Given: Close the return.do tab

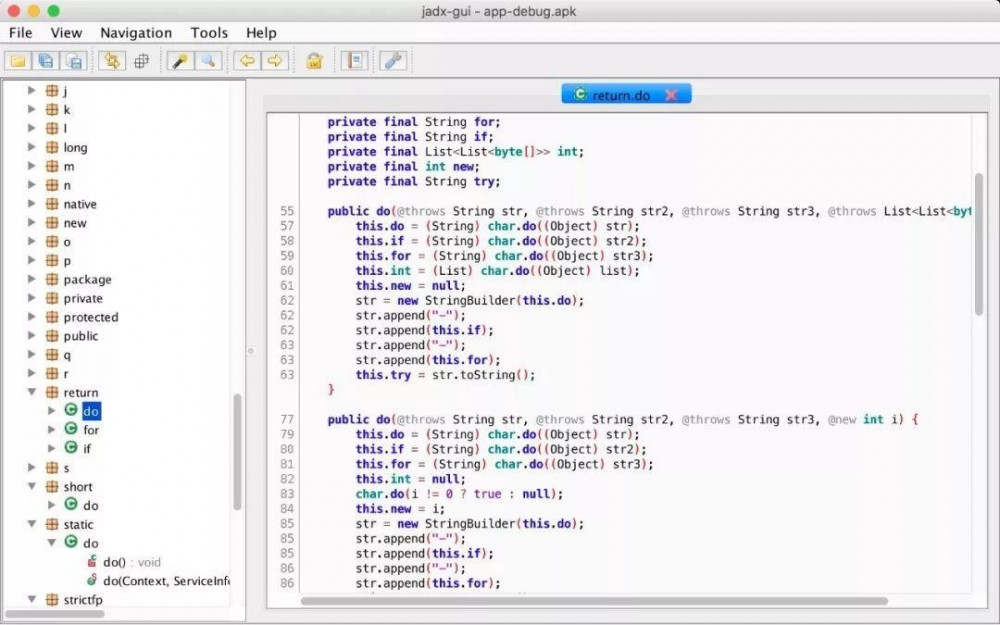Looking at the screenshot, I should point(671,95).
